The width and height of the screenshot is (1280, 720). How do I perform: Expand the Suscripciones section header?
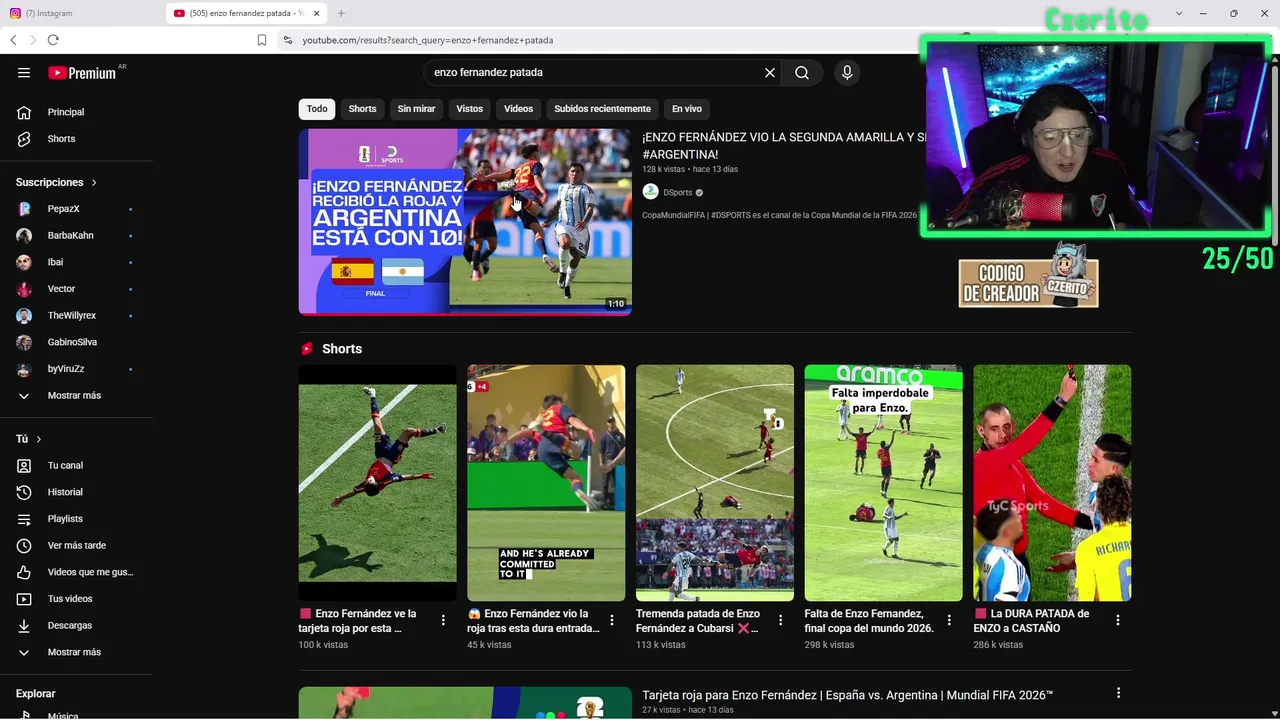click(x=57, y=183)
